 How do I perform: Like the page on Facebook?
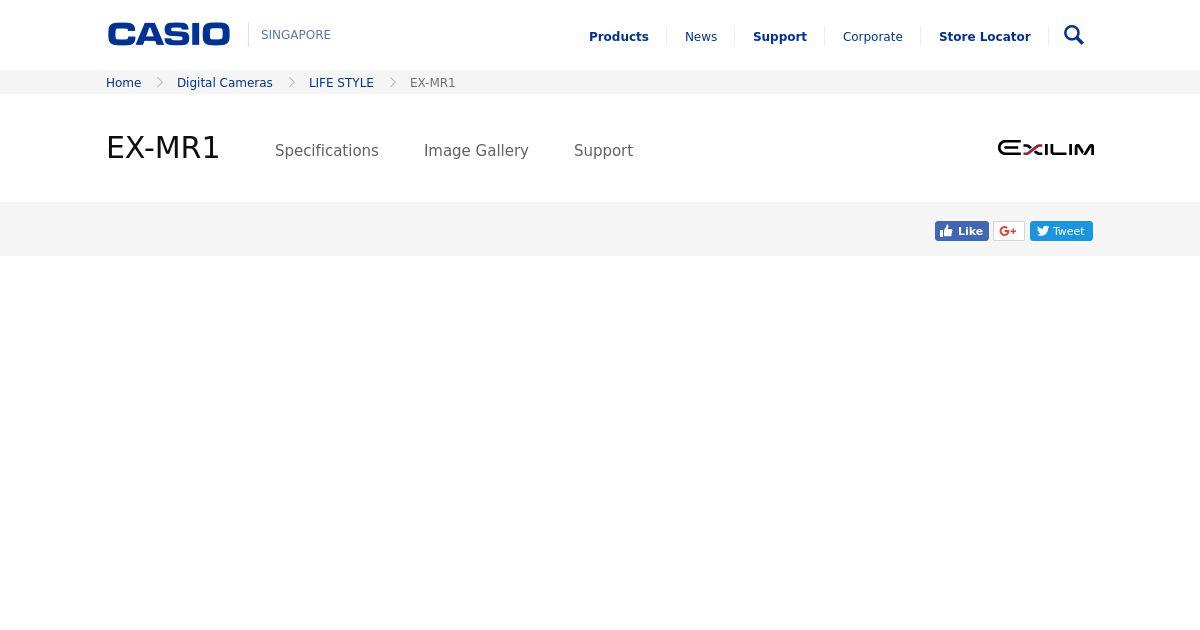pos(962,231)
